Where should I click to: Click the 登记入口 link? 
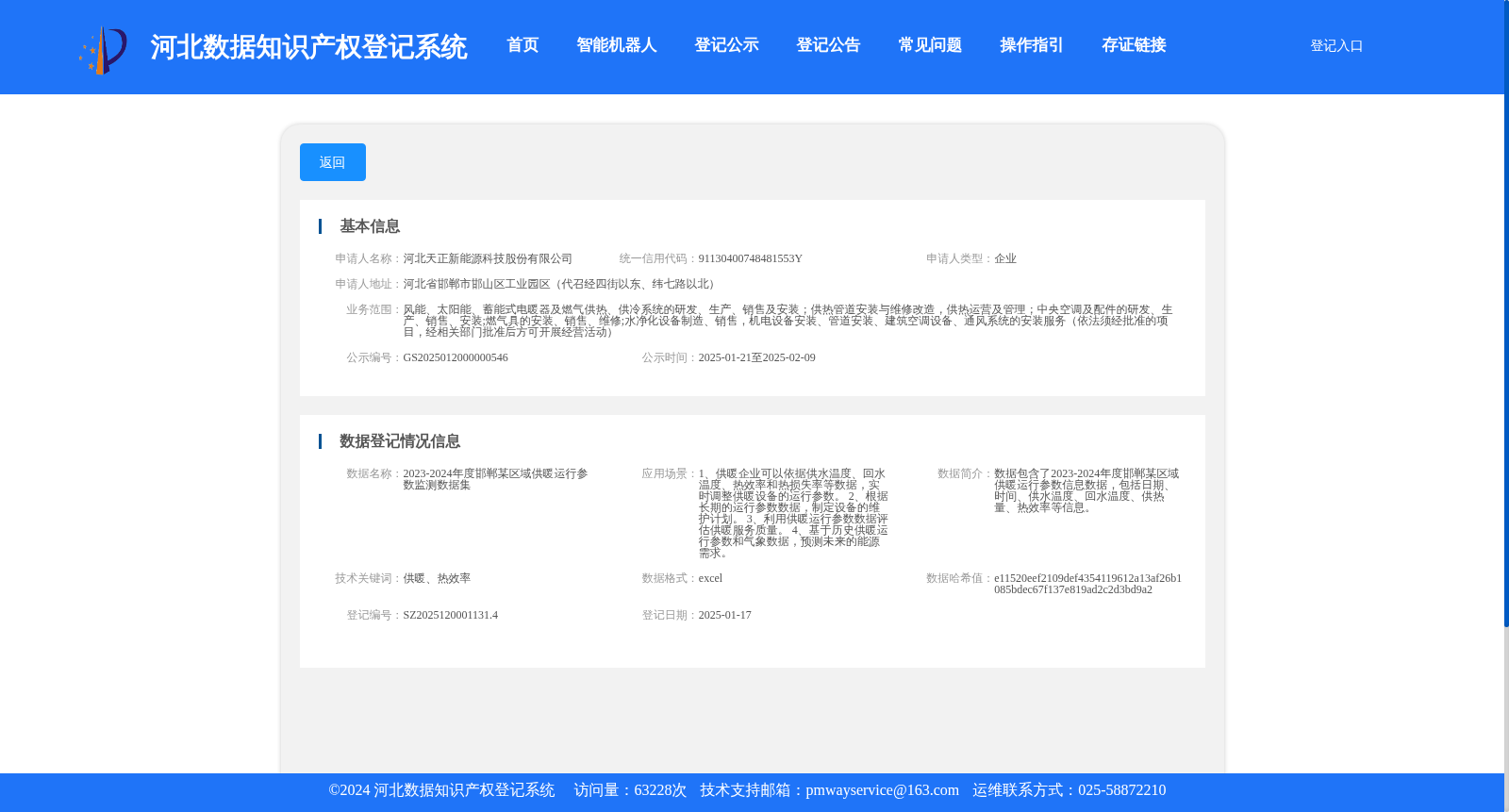tap(1336, 45)
